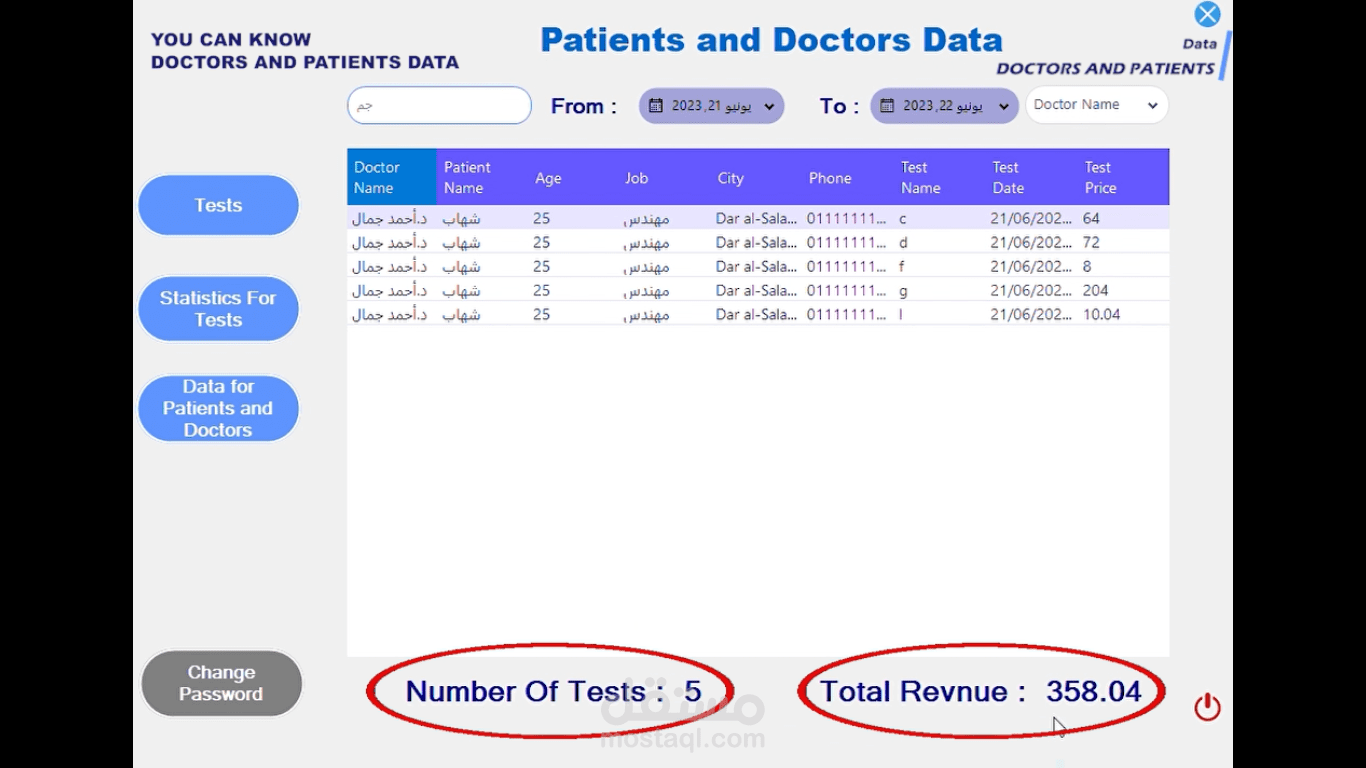The image size is (1366, 768).
Task: Click the City column header
Action: point(731,178)
